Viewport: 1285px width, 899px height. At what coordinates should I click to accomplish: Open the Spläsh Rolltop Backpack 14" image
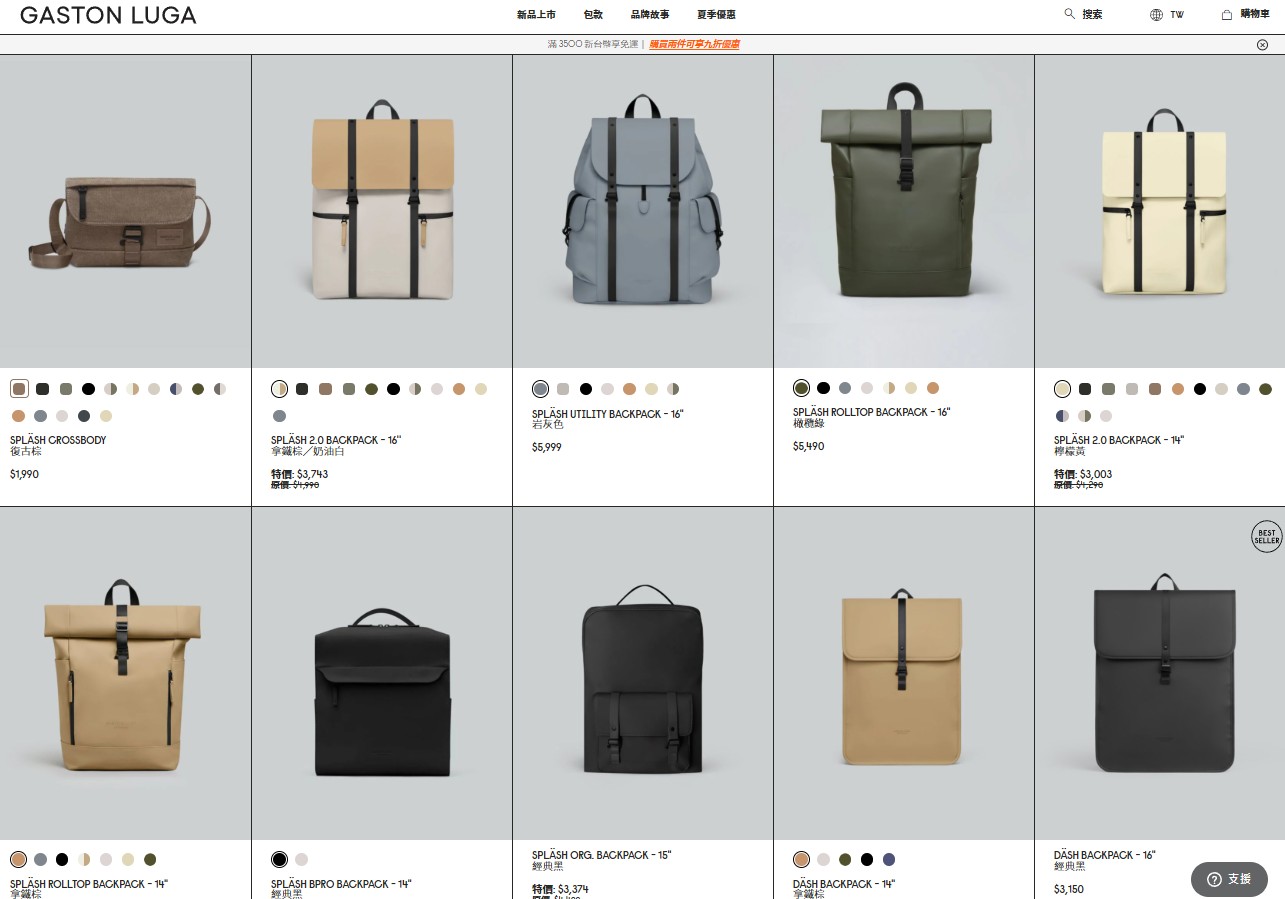[x=125, y=673]
